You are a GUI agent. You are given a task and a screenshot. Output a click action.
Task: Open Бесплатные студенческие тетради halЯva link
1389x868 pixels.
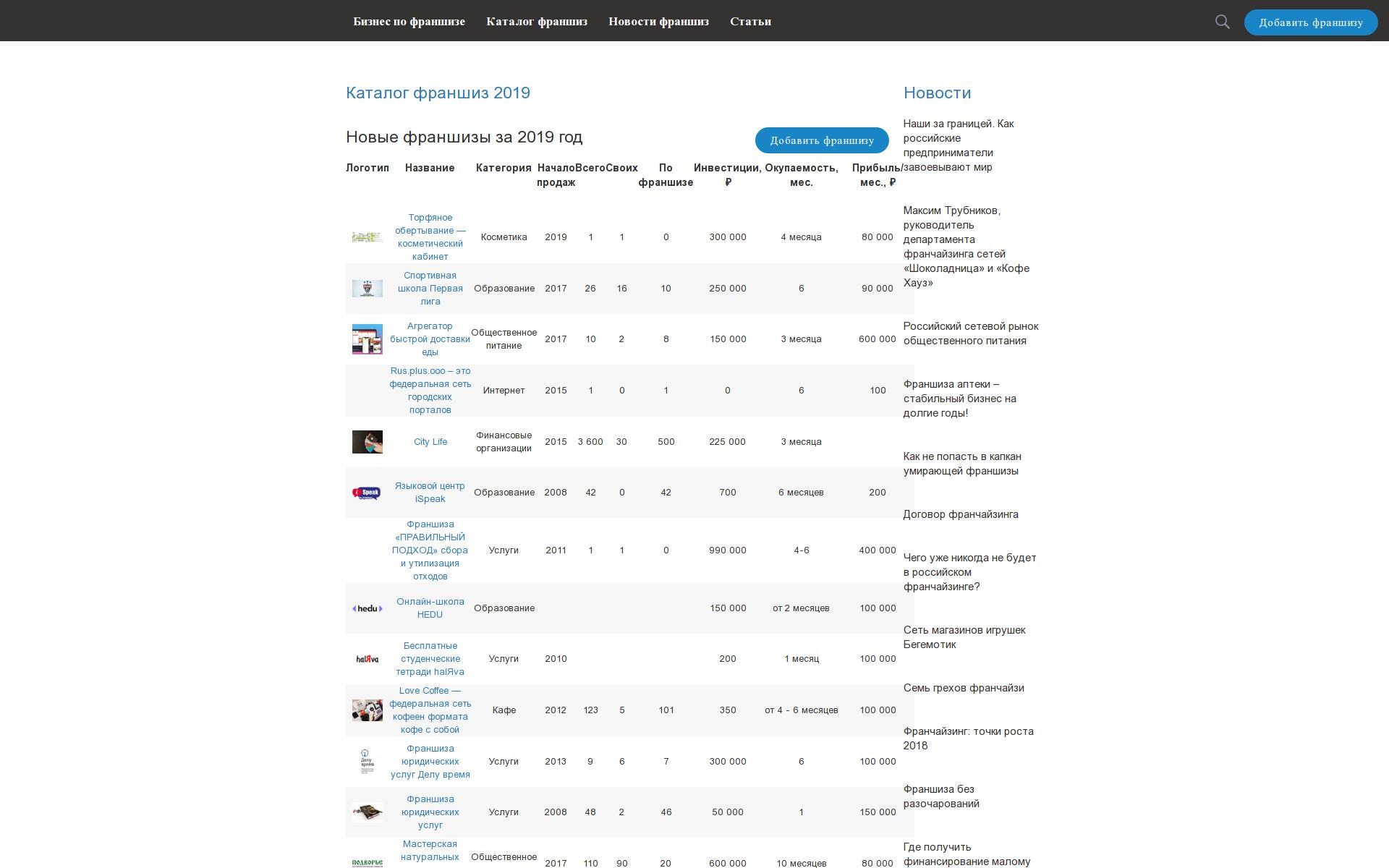[430, 659]
